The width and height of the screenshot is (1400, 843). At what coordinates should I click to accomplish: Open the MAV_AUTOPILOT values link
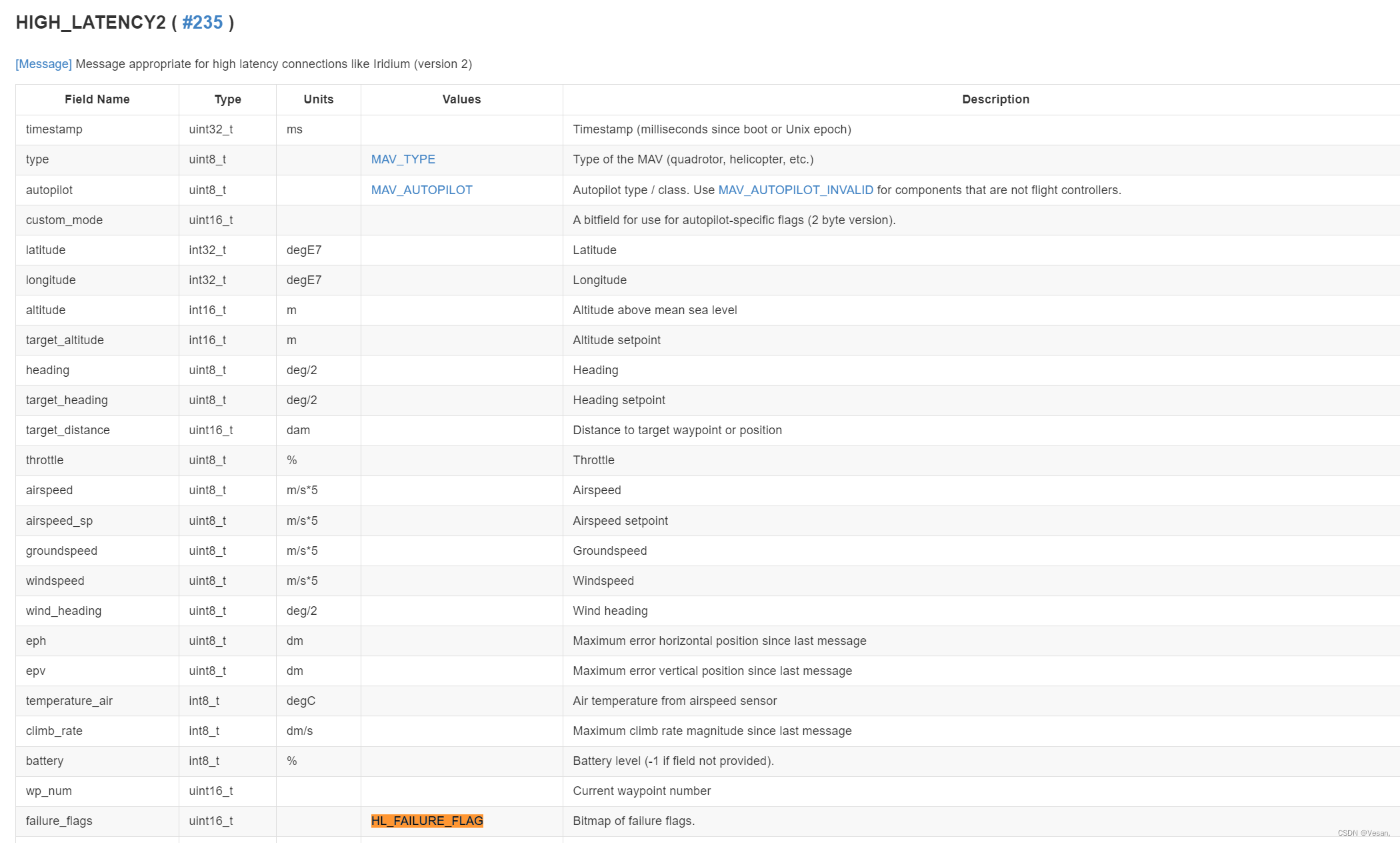click(421, 190)
